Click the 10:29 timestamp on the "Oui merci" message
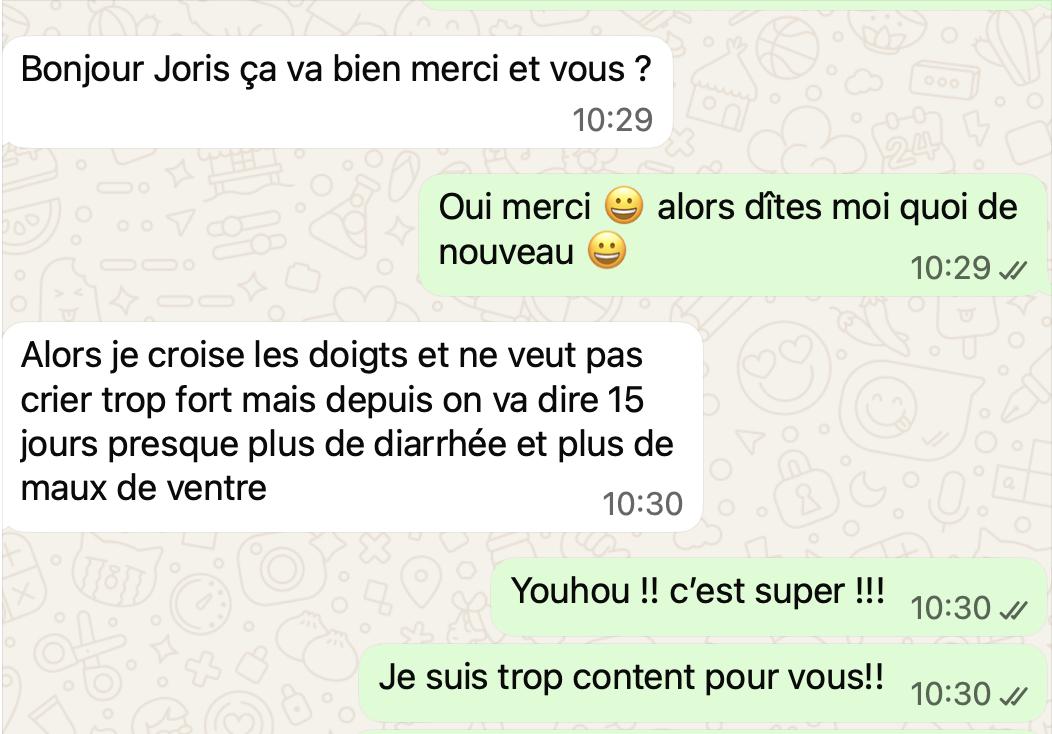 pos(951,268)
